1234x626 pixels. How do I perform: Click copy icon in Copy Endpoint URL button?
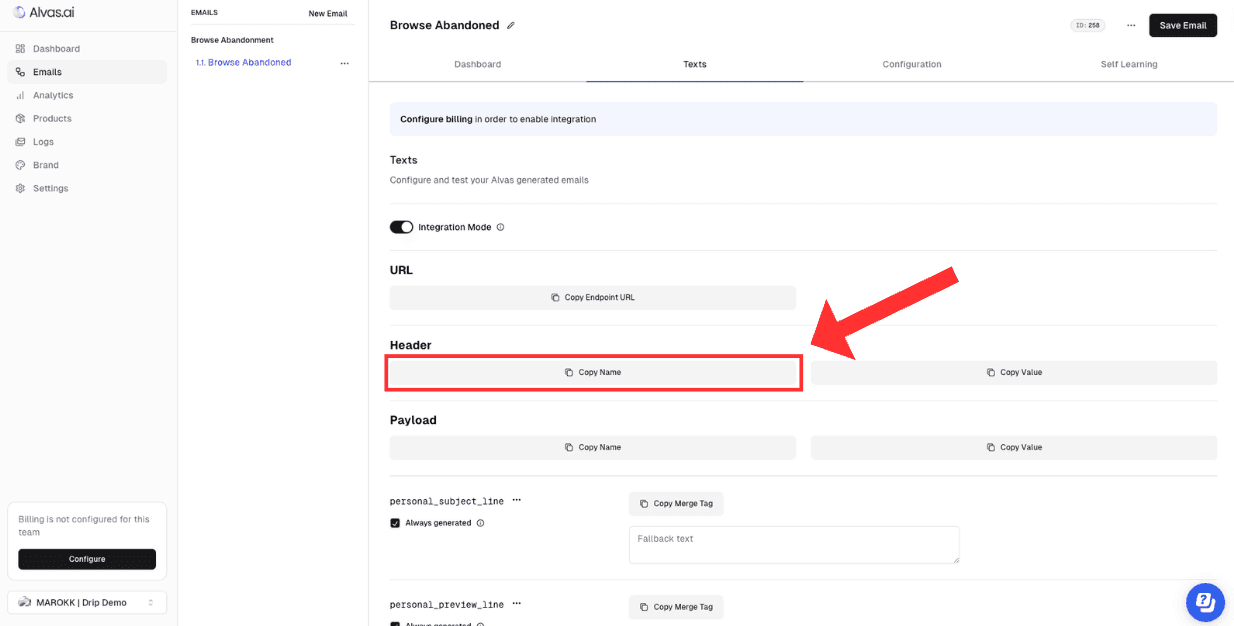[x=555, y=298]
